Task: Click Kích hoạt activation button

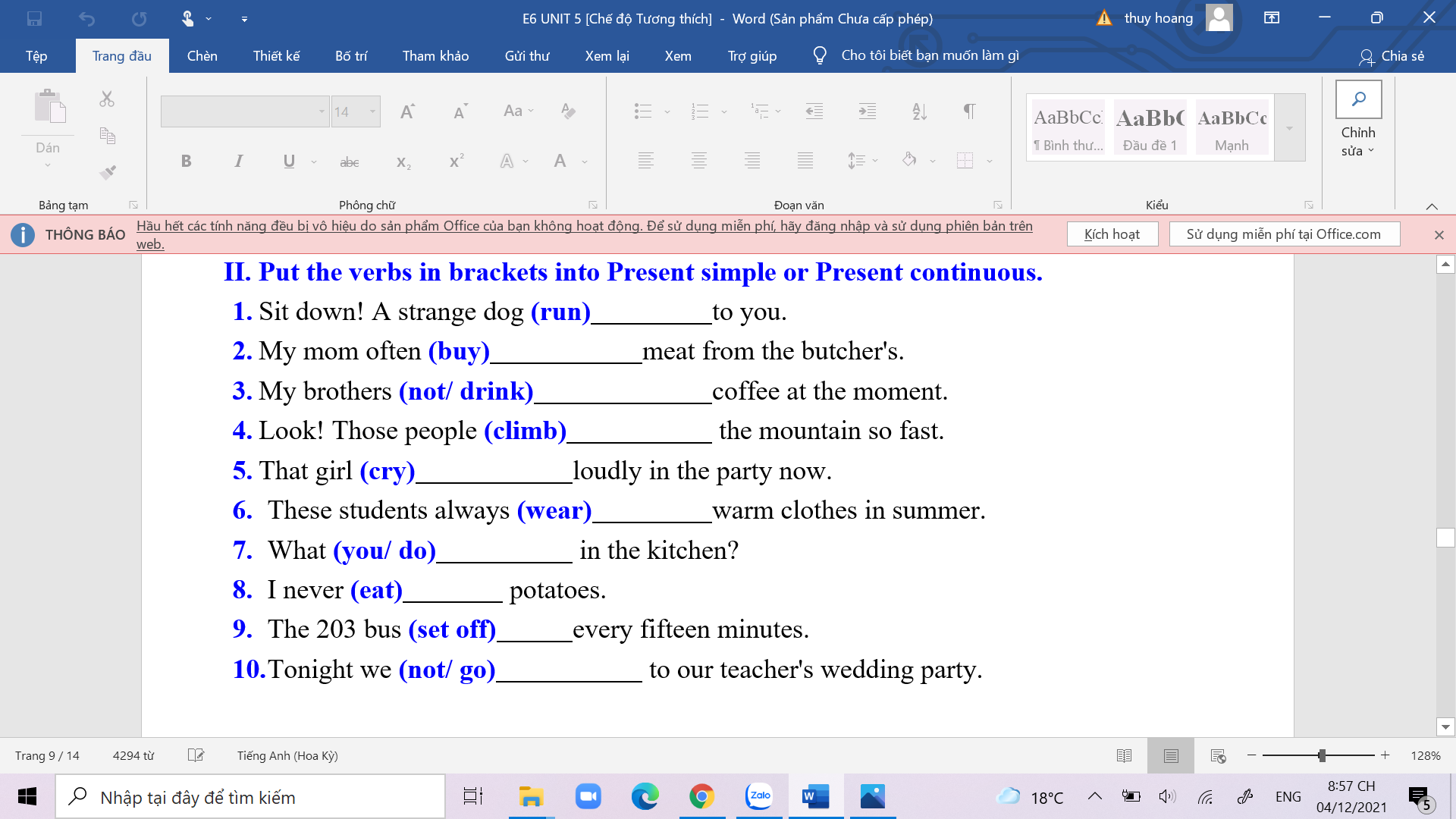Action: click(1112, 234)
